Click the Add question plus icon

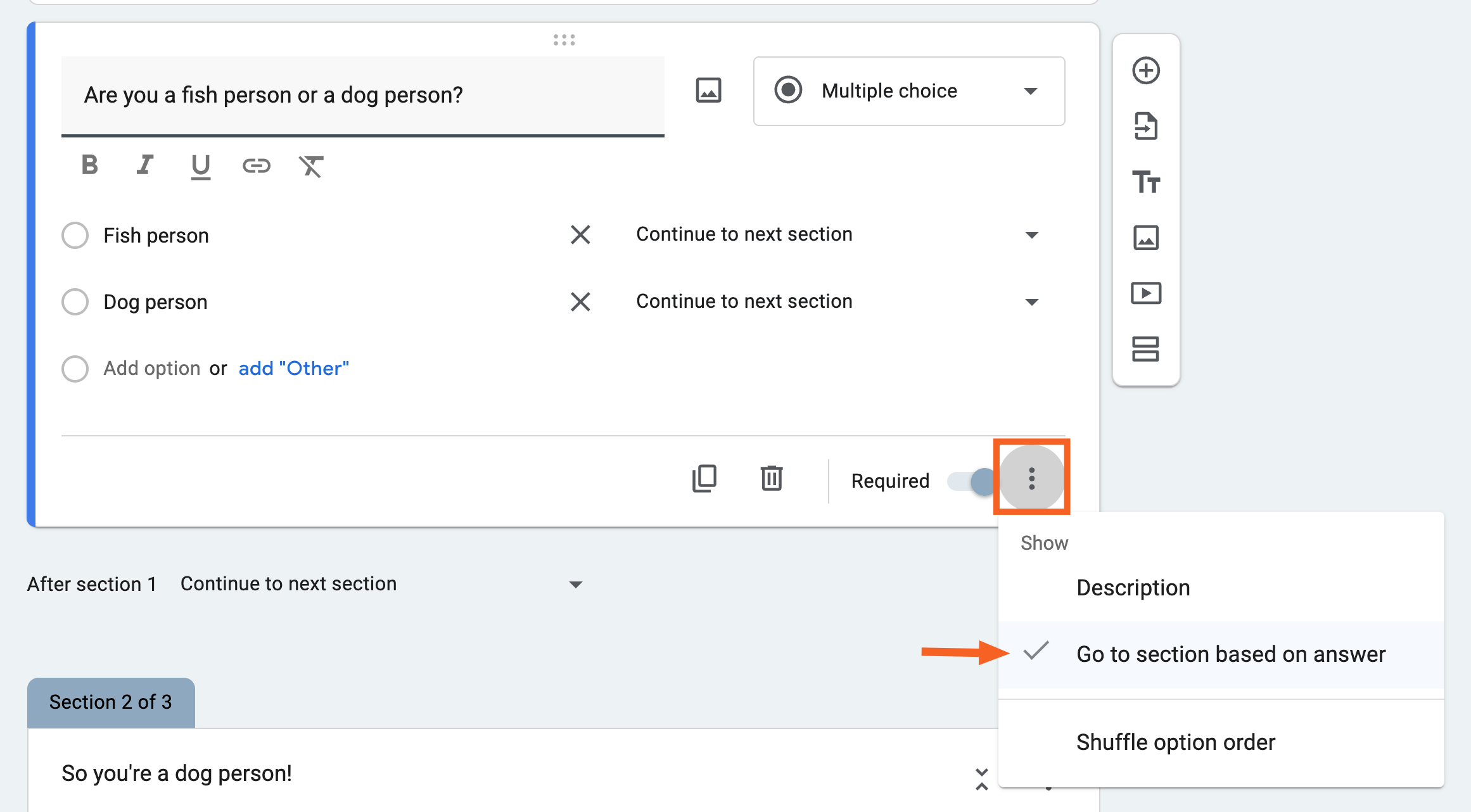1145,70
